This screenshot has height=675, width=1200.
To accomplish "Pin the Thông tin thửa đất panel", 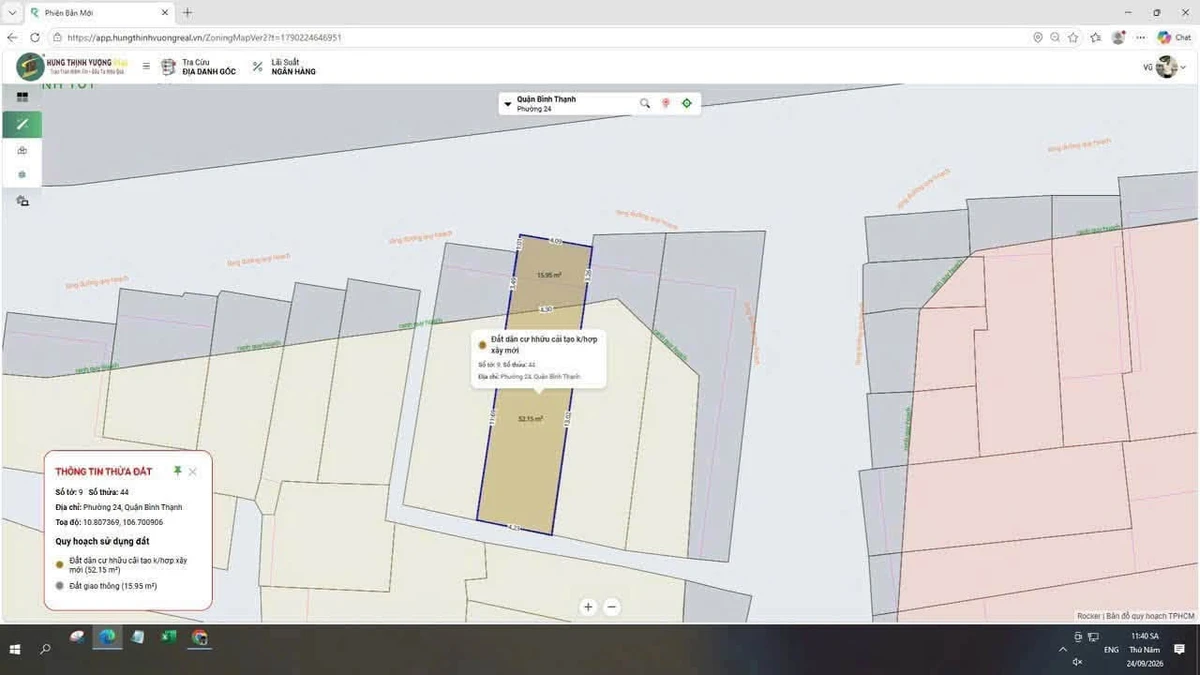I will point(177,470).
